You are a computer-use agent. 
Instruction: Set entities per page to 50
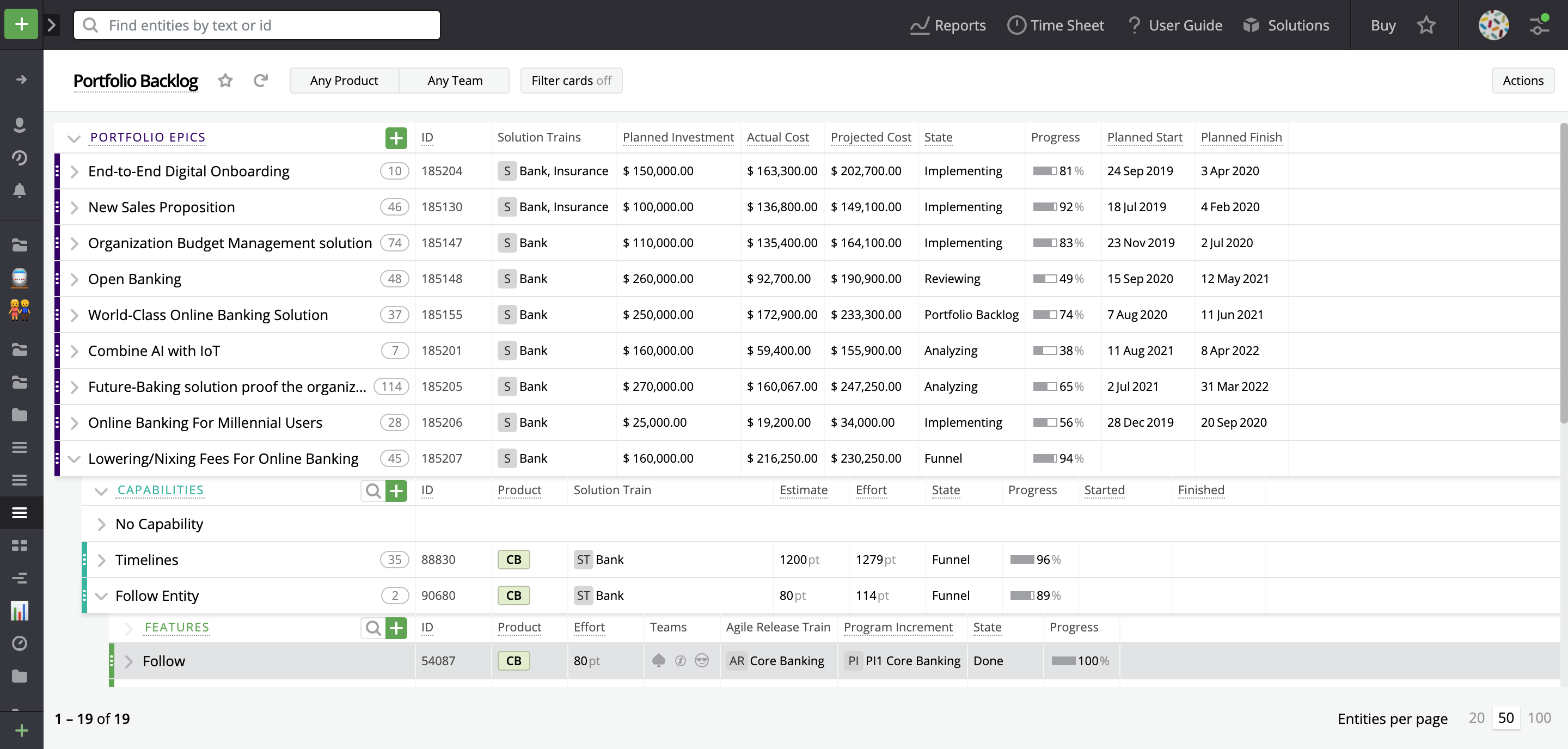pos(1505,718)
